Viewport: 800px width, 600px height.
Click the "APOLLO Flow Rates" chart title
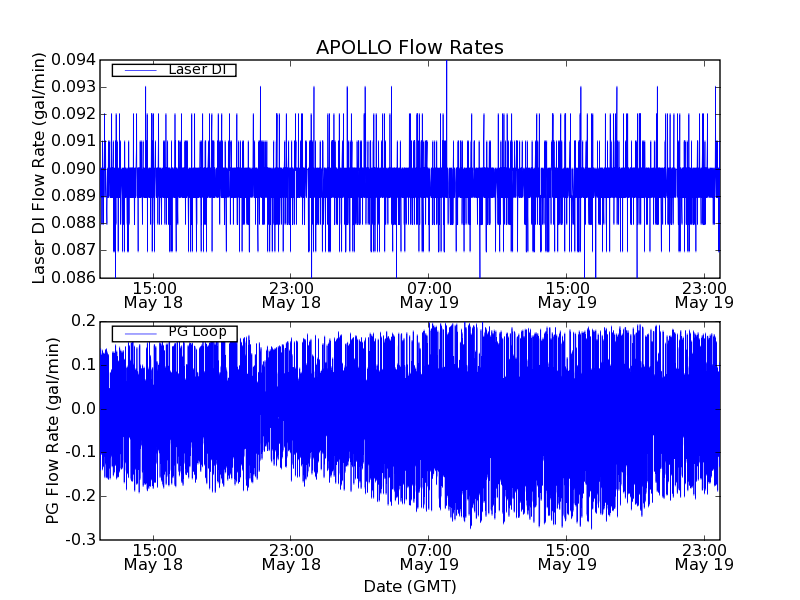(409, 47)
